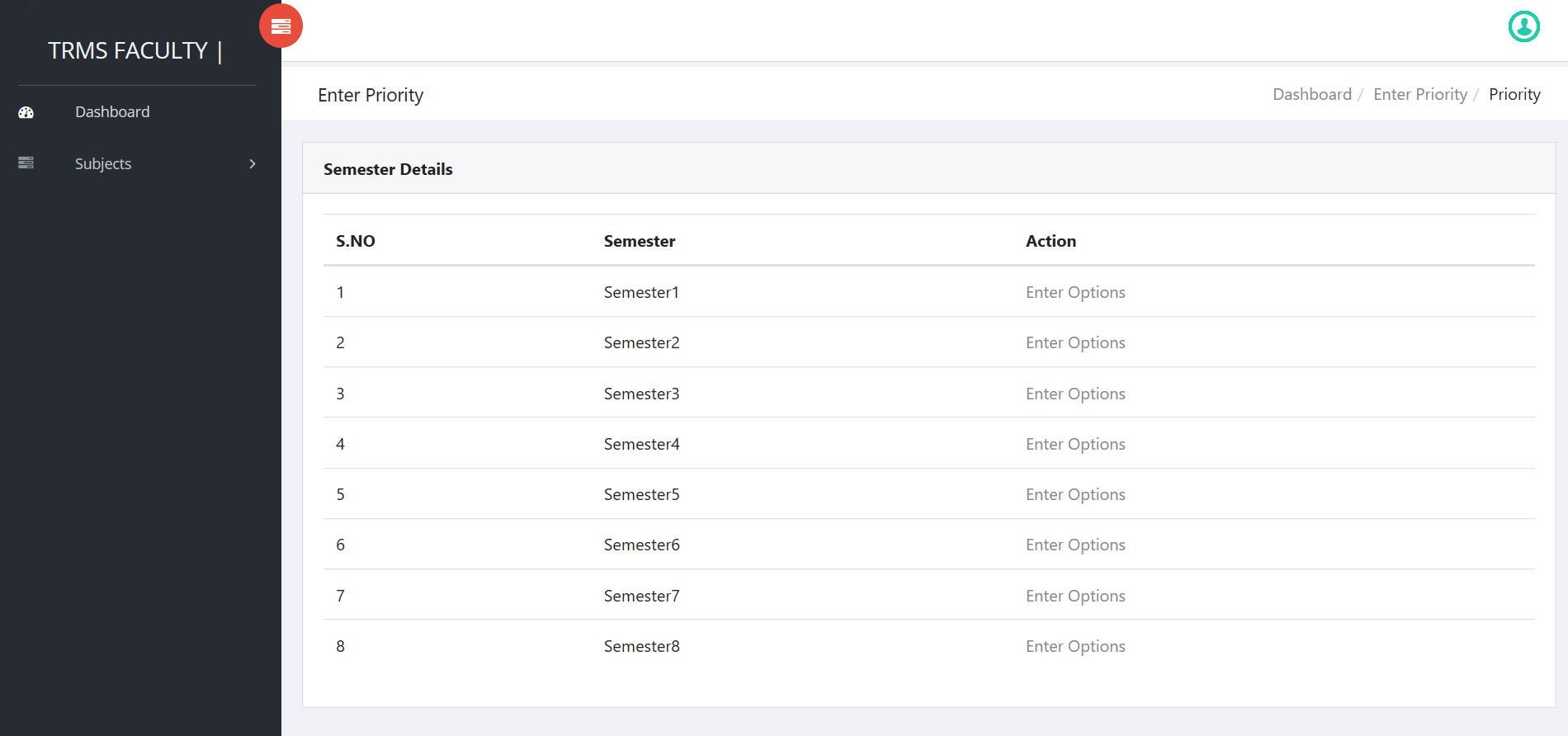The height and width of the screenshot is (736, 1568).
Task: Open Enter Options for Semester4
Action: coord(1075,444)
